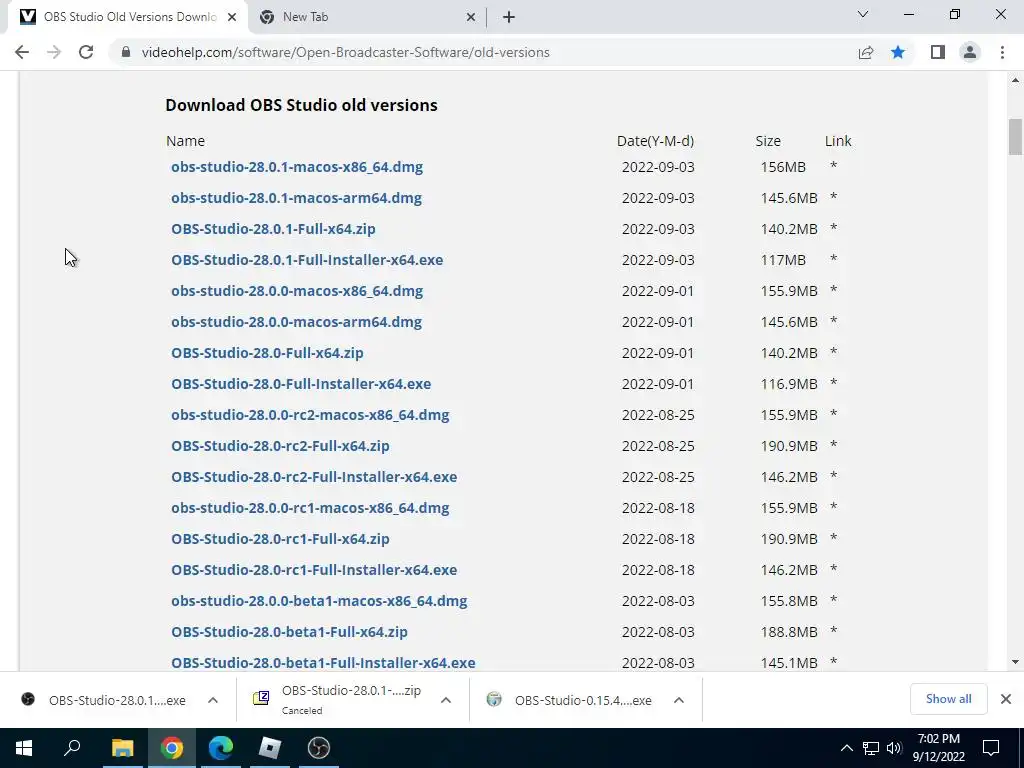Open OBS Studio from the taskbar
Screen dimensions: 1024x768
click(319, 748)
